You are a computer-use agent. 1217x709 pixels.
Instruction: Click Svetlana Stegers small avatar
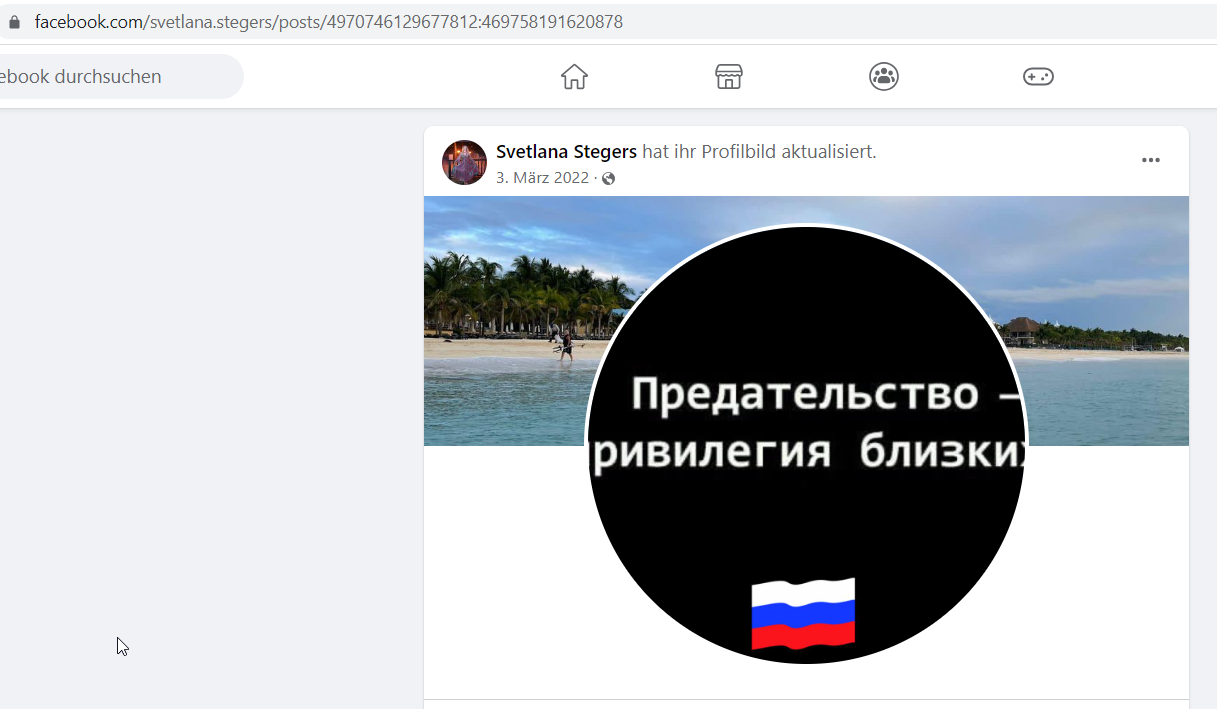click(x=464, y=162)
